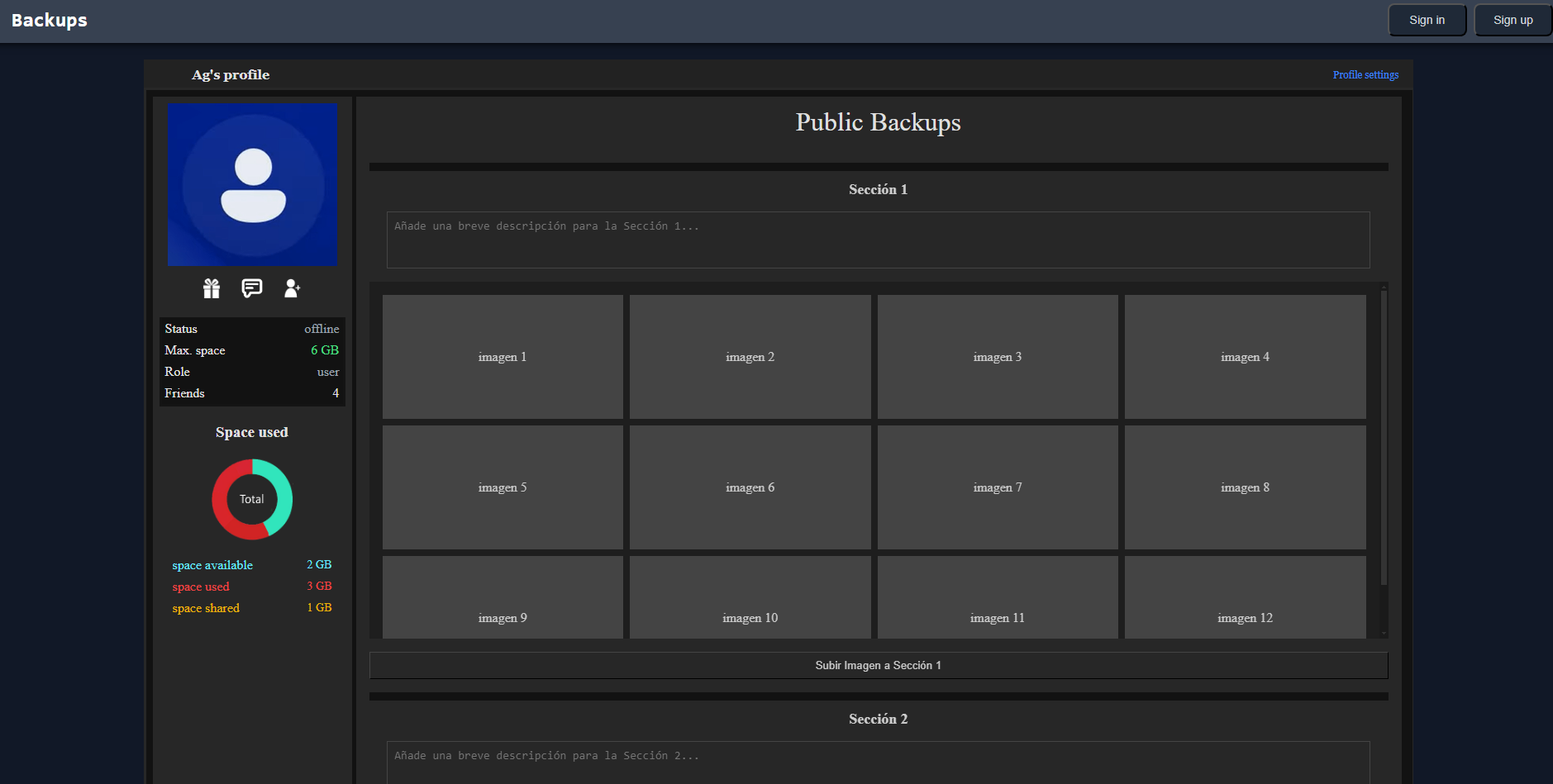Open Profile settings

[1365, 74]
